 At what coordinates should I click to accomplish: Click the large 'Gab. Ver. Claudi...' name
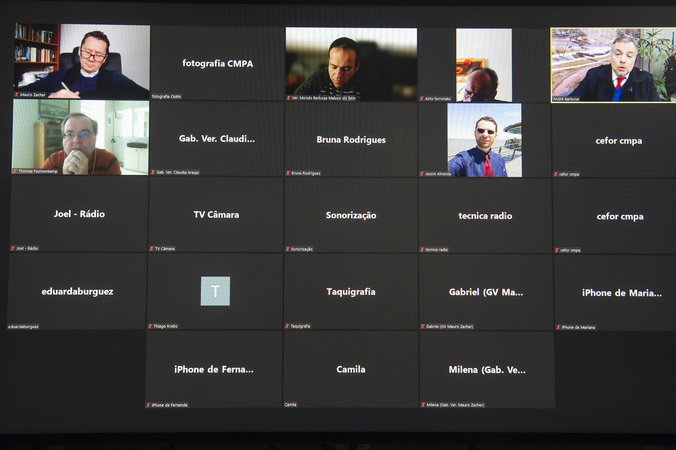(x=217, y=139)
